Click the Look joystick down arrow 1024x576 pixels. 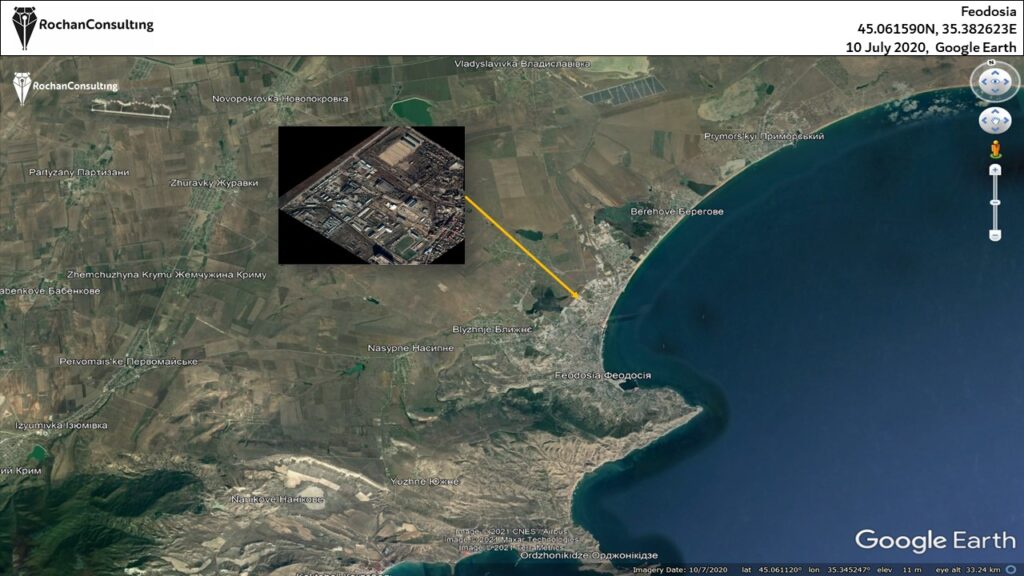pos(995,91)
